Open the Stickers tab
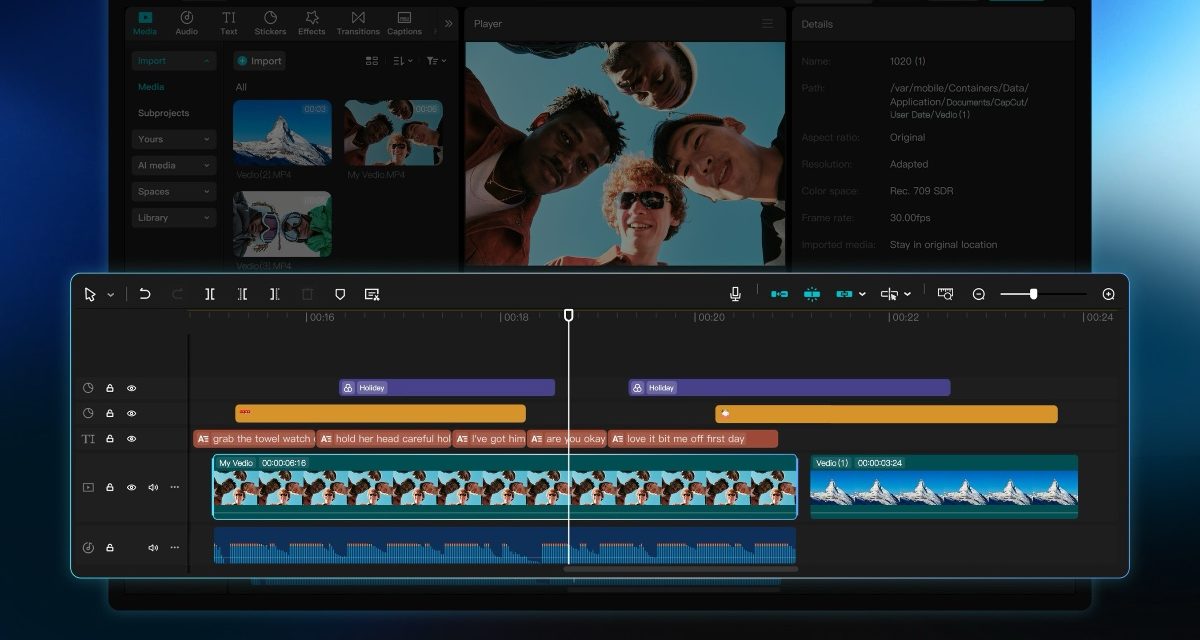This screenshot has height=640, width=1200. pyautogui.click(x=270, y=23)
